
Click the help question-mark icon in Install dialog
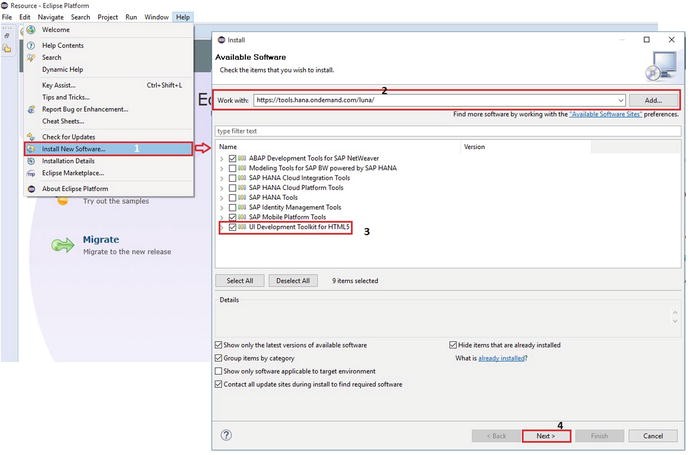click(226, 435)
